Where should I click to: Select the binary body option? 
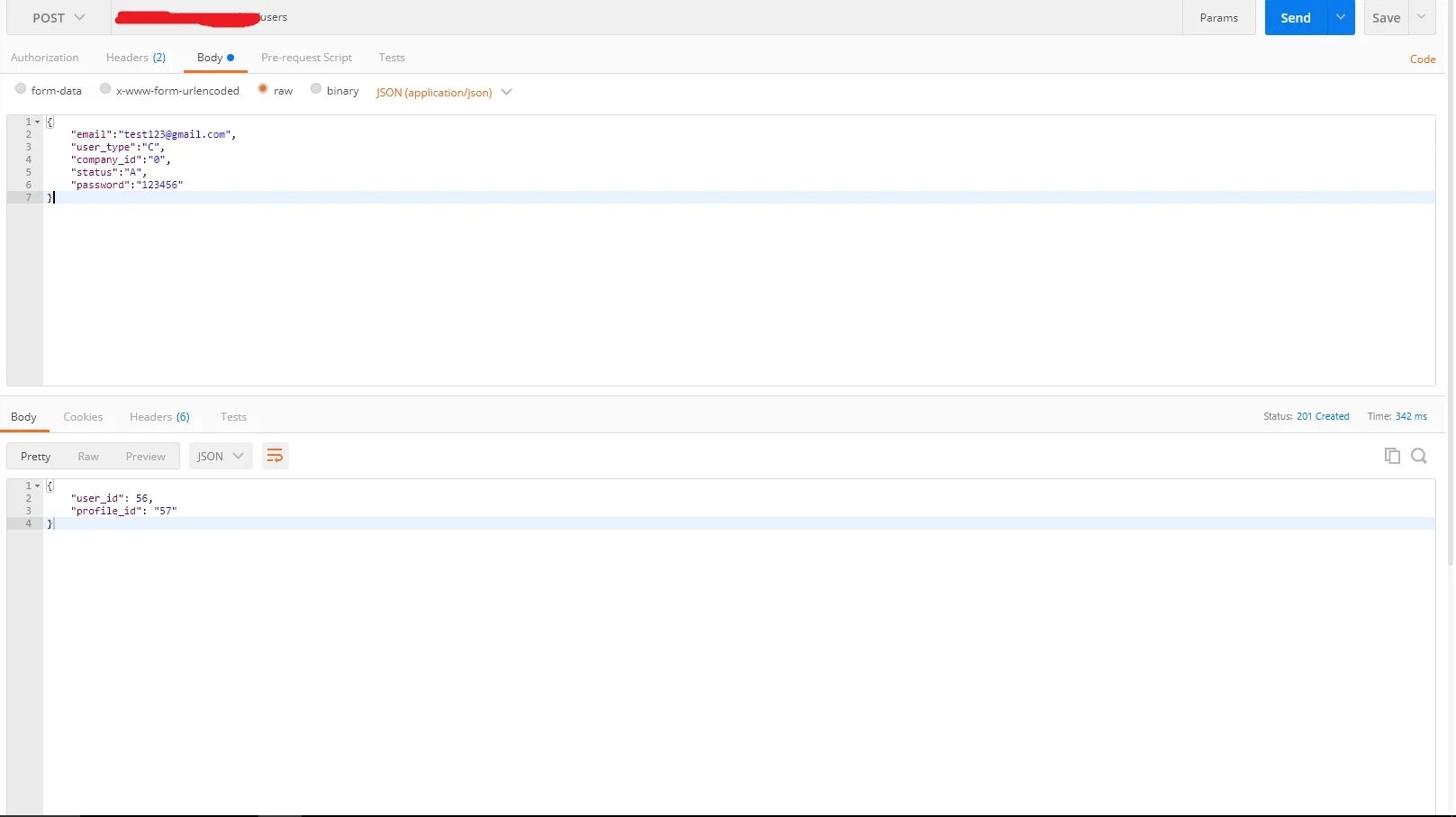click(x=335, y=90)
